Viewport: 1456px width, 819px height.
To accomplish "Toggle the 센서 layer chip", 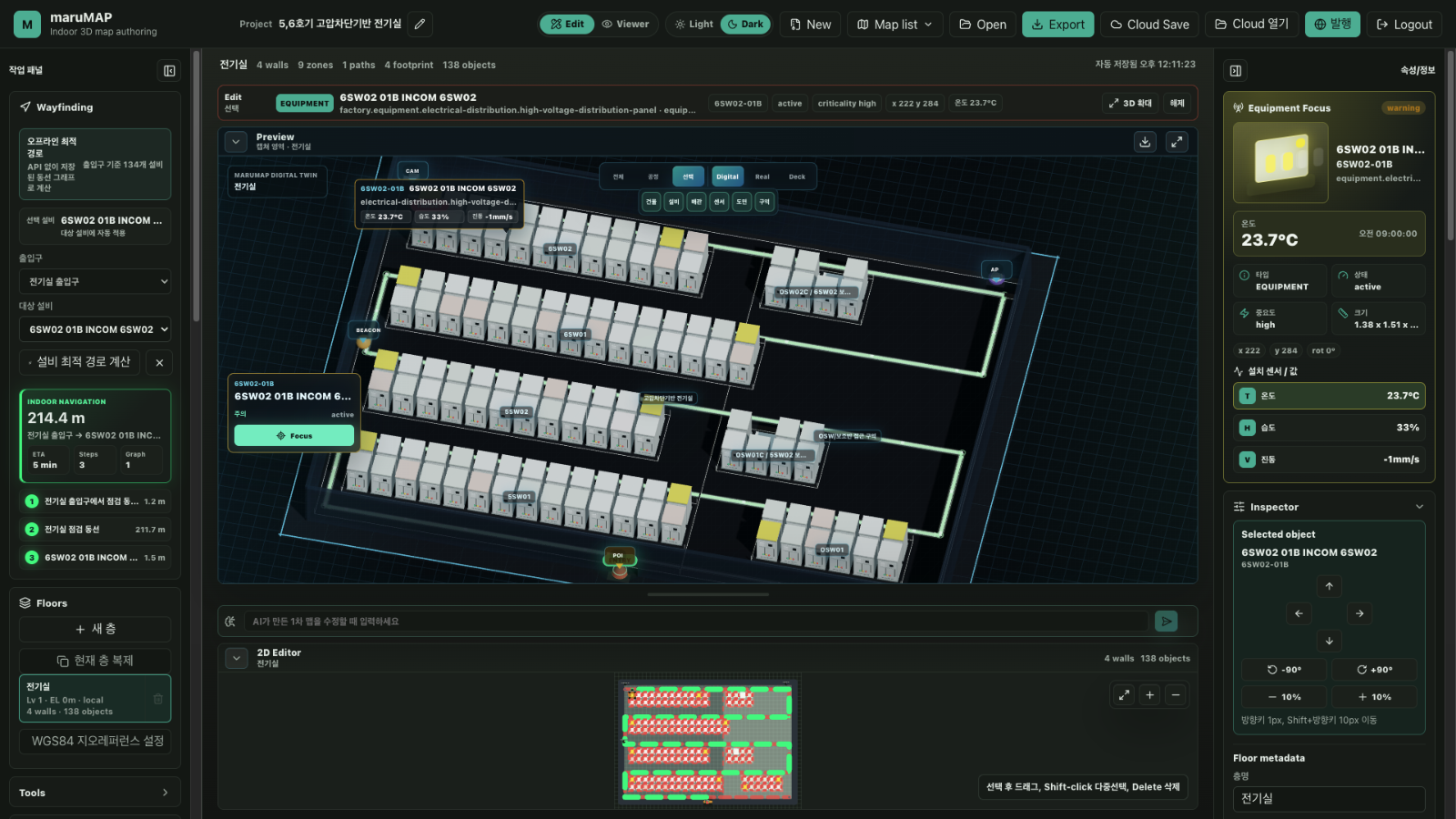I will point(719,202).
